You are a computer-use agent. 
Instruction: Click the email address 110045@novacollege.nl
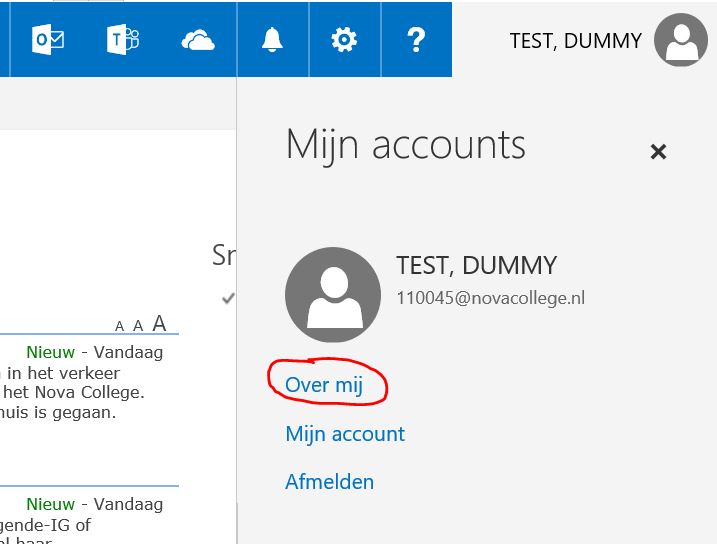click(490, 298)
